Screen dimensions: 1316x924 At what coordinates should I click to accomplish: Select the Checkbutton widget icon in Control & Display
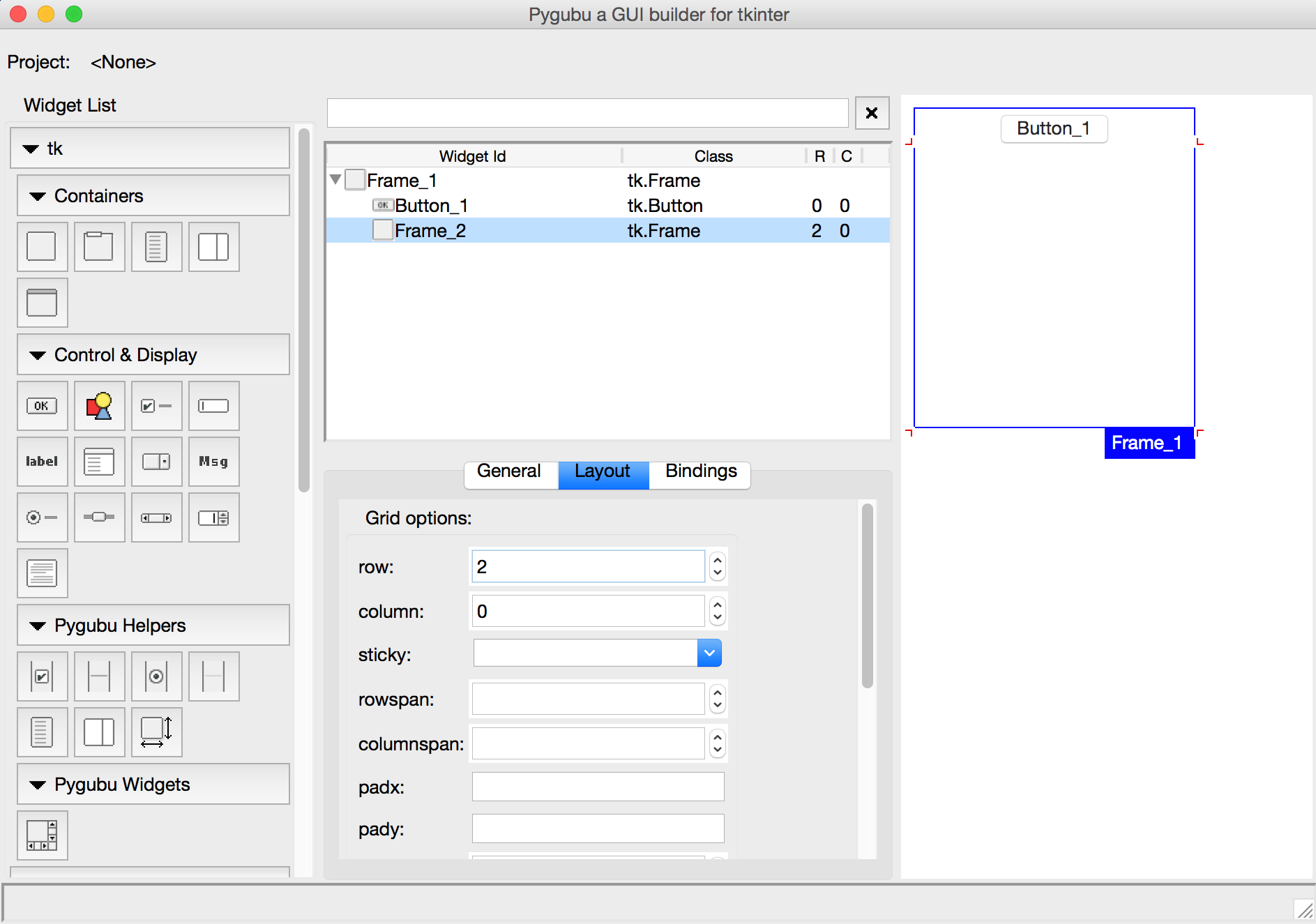pyautogui.click(x=156, y=406)
